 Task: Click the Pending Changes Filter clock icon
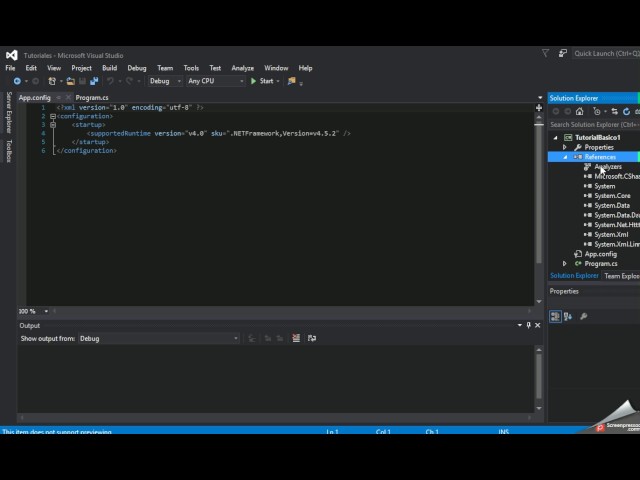coord(597,111)
